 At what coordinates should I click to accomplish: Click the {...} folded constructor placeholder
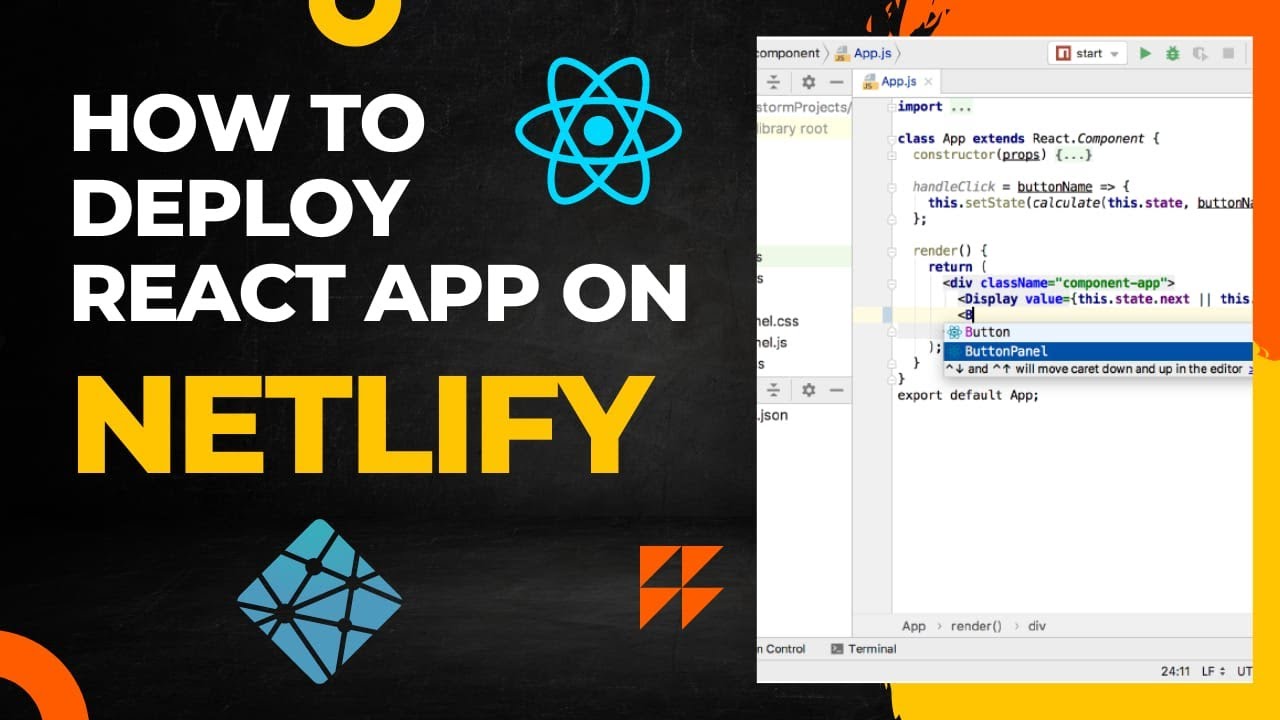pos(1073,155)
